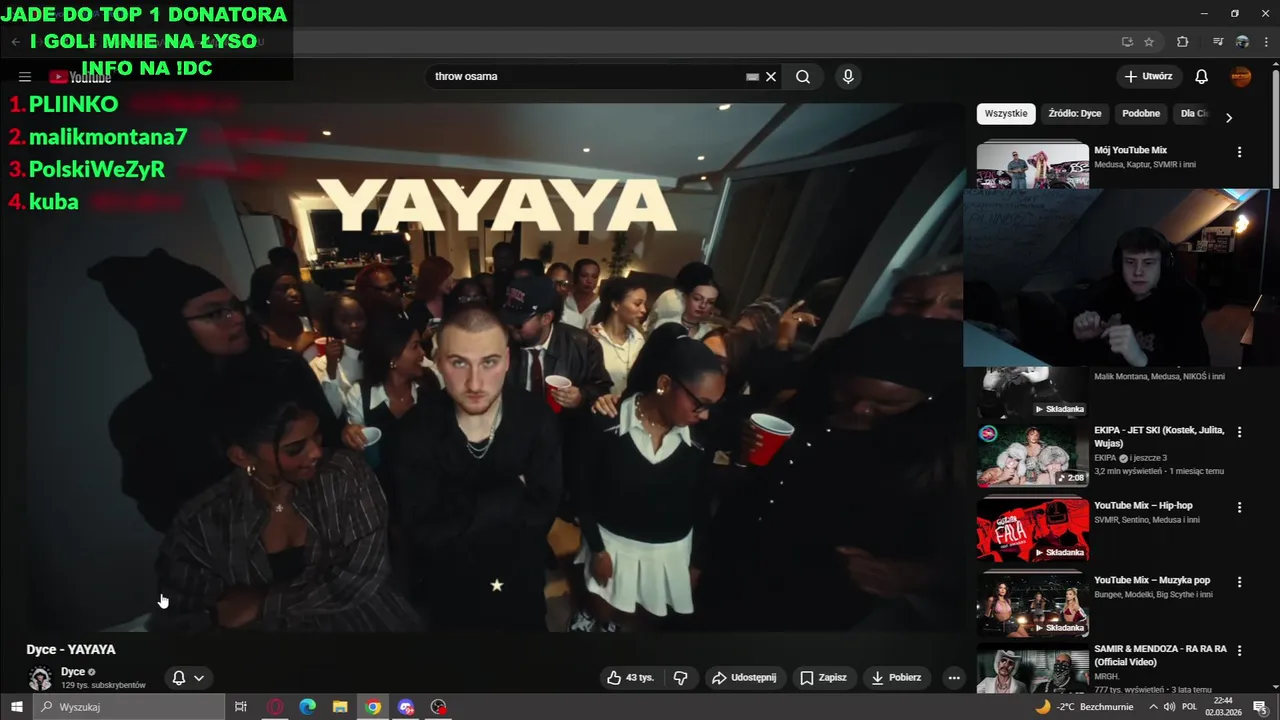Click Utwórz create button
1280x720 pixels.
(1148, 77)
